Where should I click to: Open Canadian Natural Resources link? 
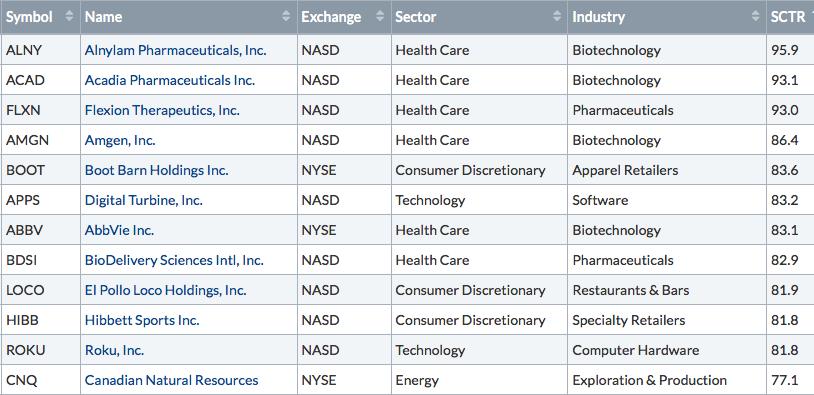click(171, 380)
